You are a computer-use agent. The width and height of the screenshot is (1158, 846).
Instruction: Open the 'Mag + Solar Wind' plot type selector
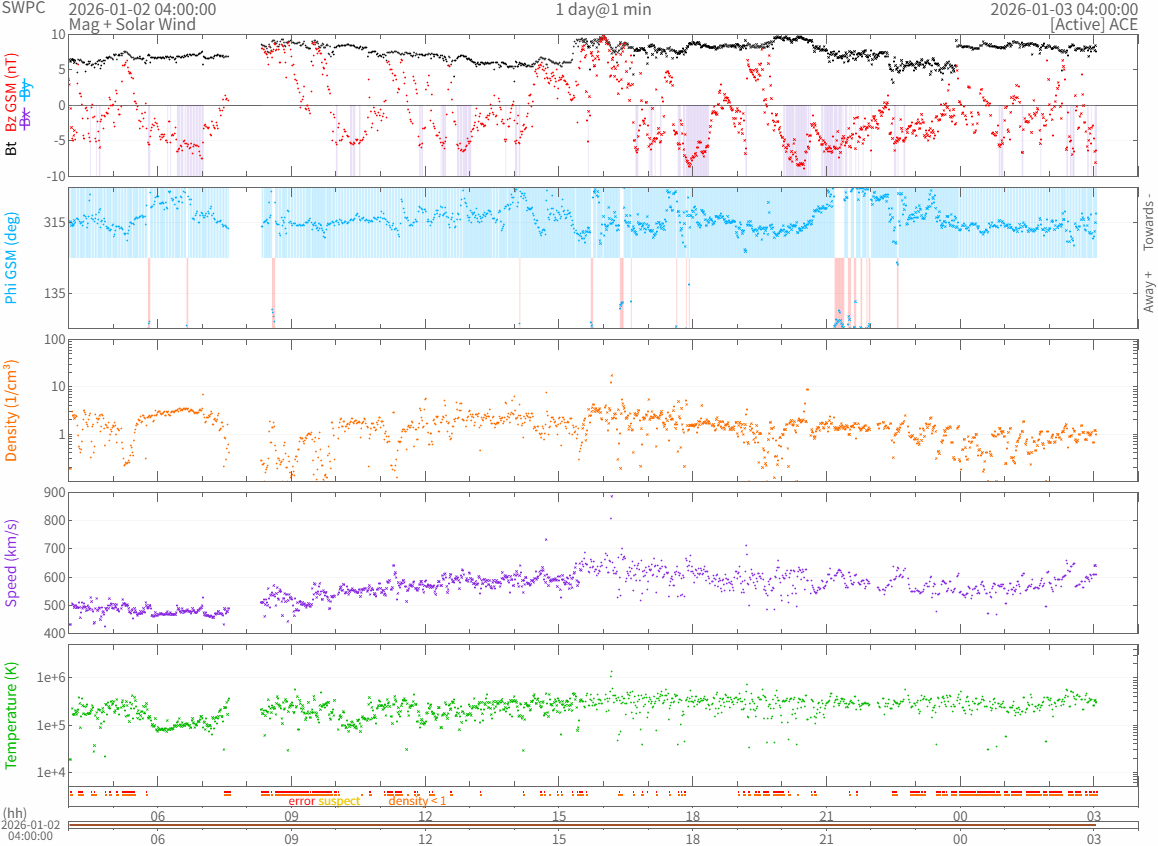point(132,24)
